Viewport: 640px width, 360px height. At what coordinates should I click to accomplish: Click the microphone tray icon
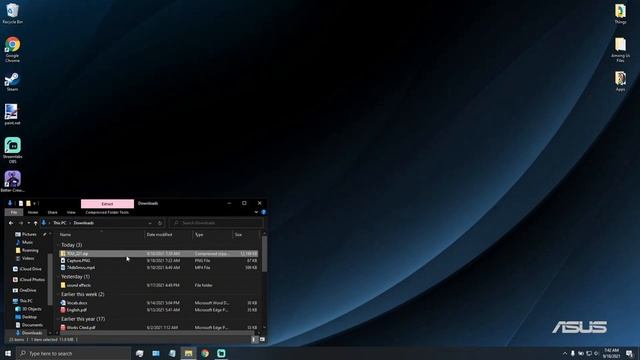pos(573,353)
